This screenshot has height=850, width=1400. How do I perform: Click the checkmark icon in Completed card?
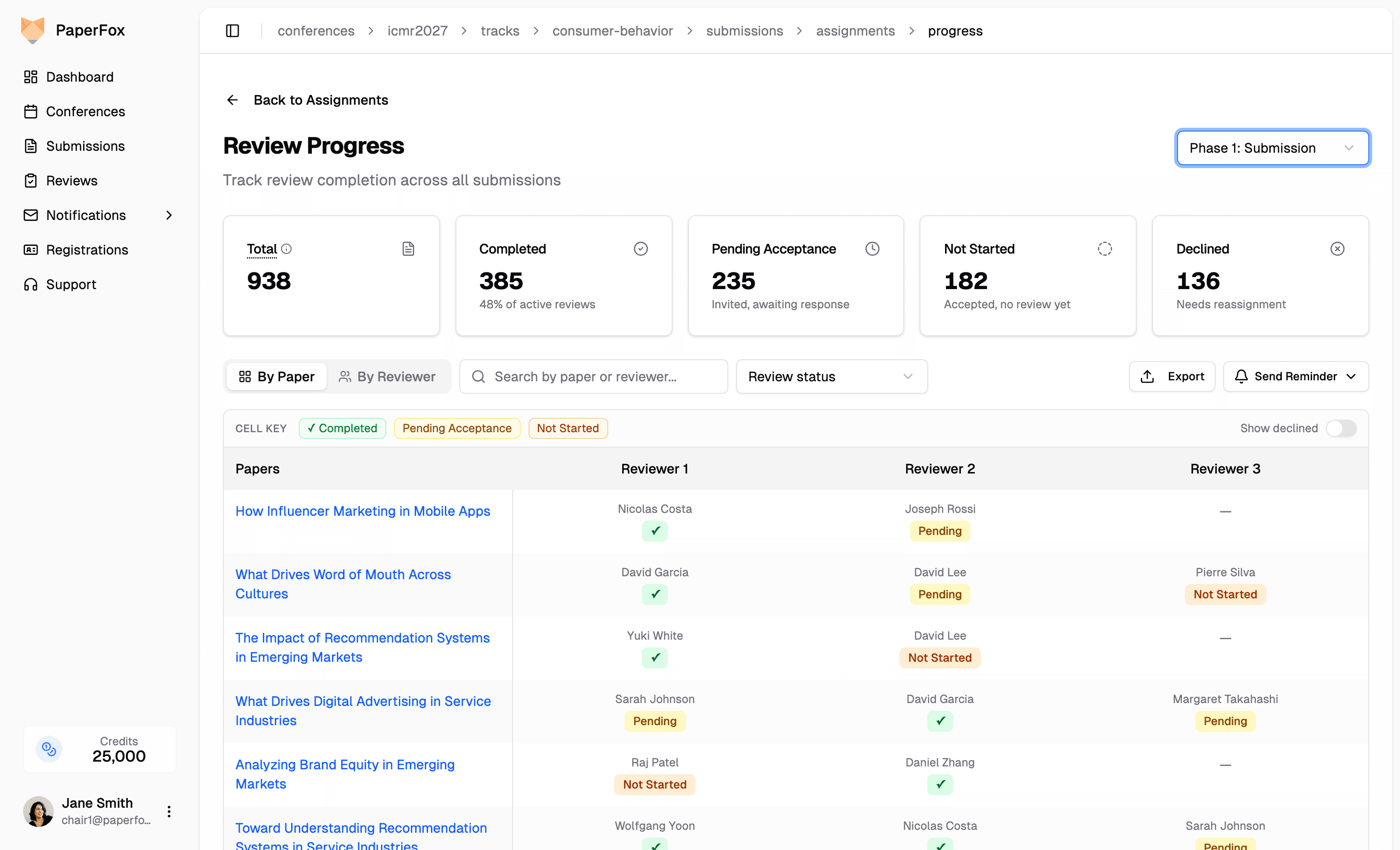coord(641,249)
